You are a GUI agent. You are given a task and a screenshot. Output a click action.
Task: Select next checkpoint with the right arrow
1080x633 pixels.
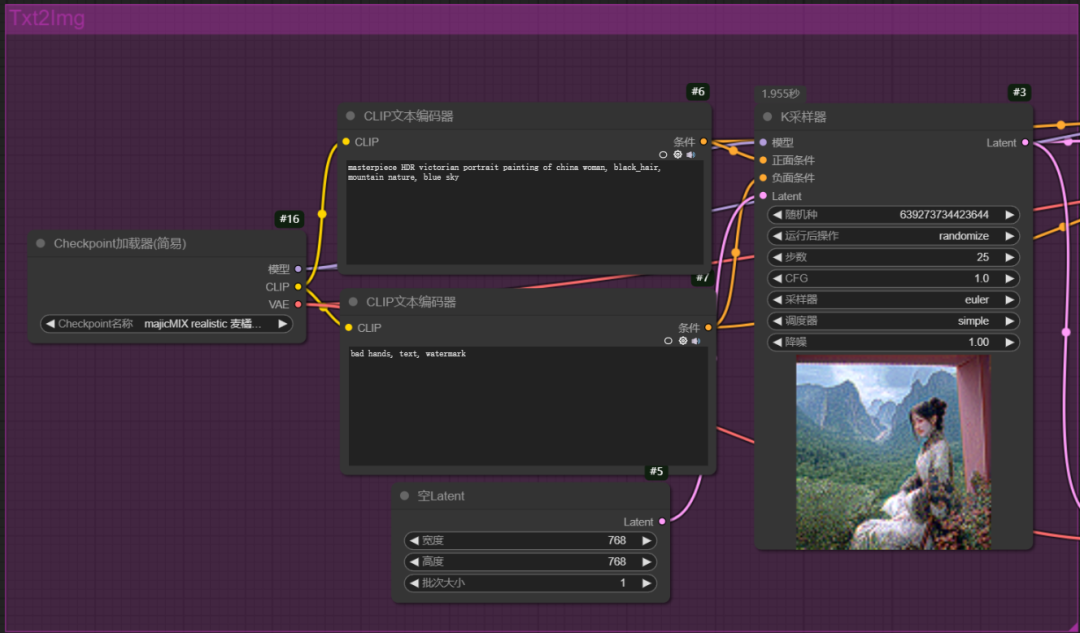coord(282,324)
